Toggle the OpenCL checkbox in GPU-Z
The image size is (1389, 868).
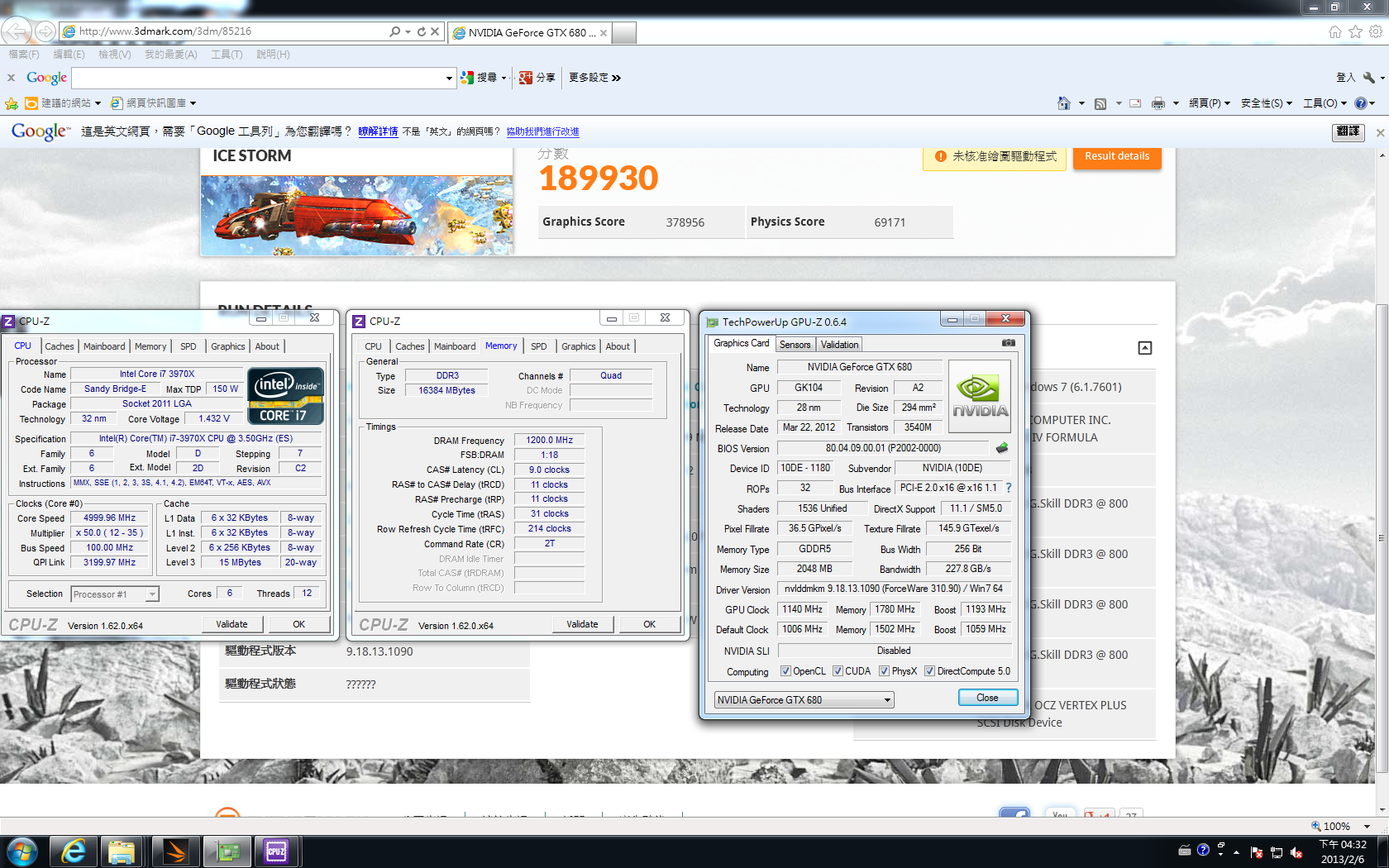pos(785,671)
